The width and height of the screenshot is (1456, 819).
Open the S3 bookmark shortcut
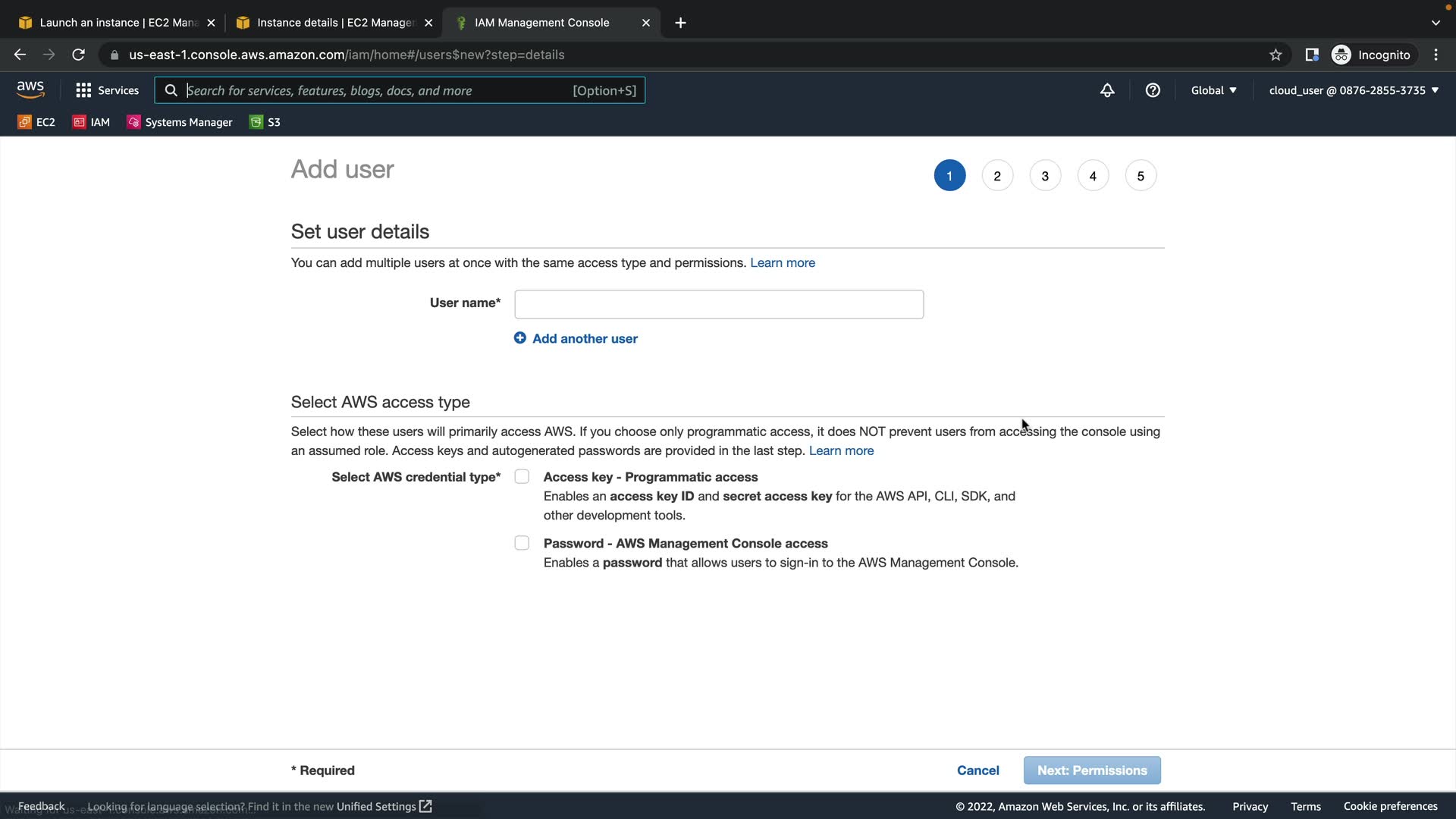[265, 122]
